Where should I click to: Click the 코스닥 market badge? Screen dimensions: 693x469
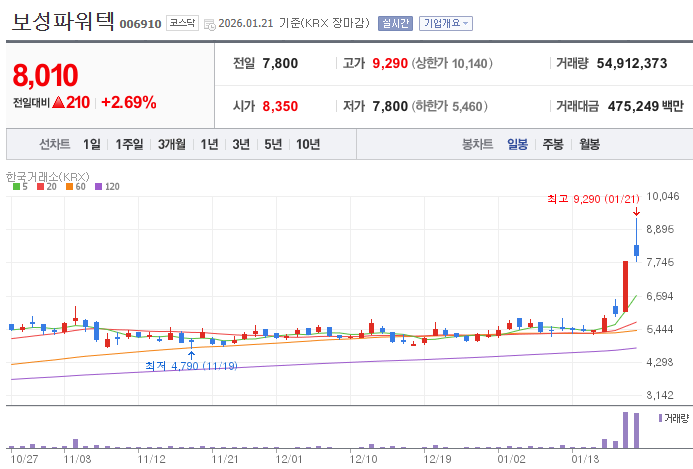tap(183, 23)
